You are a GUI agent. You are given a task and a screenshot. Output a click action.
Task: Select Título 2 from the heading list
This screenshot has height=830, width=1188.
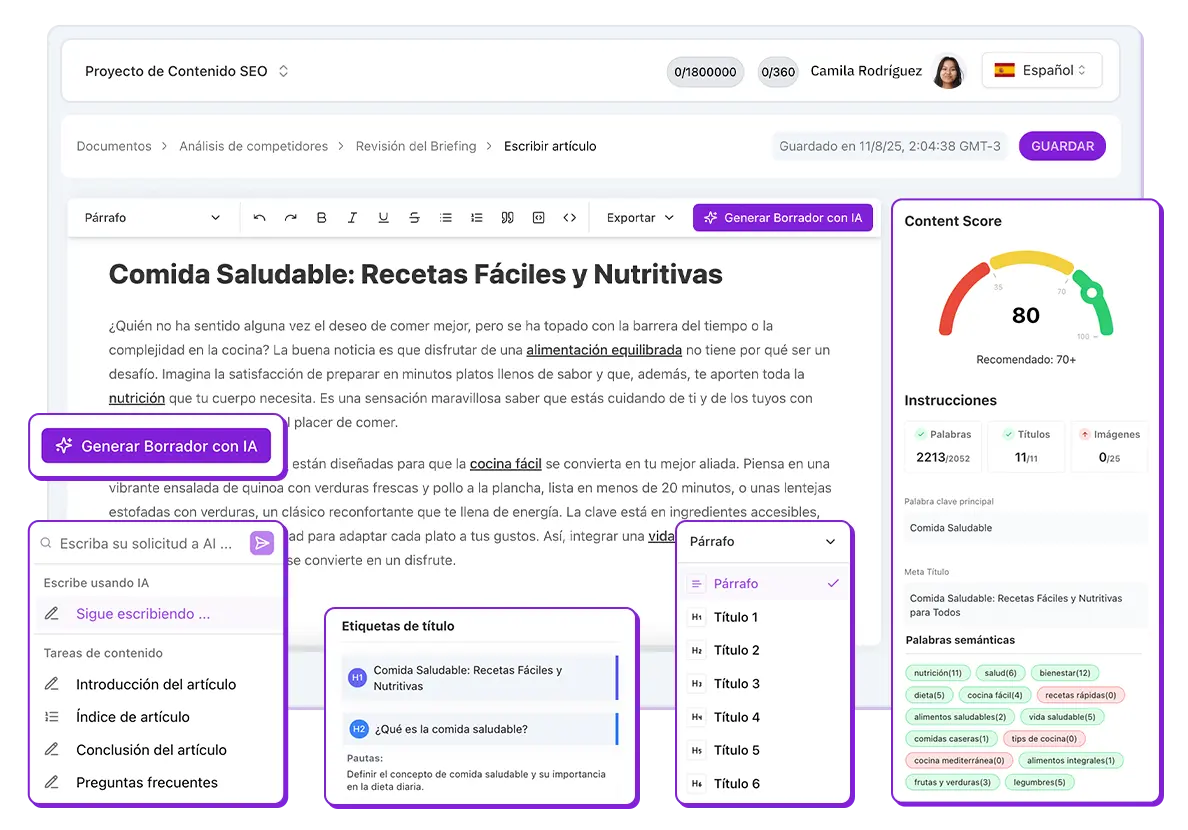tap(736, 650)
